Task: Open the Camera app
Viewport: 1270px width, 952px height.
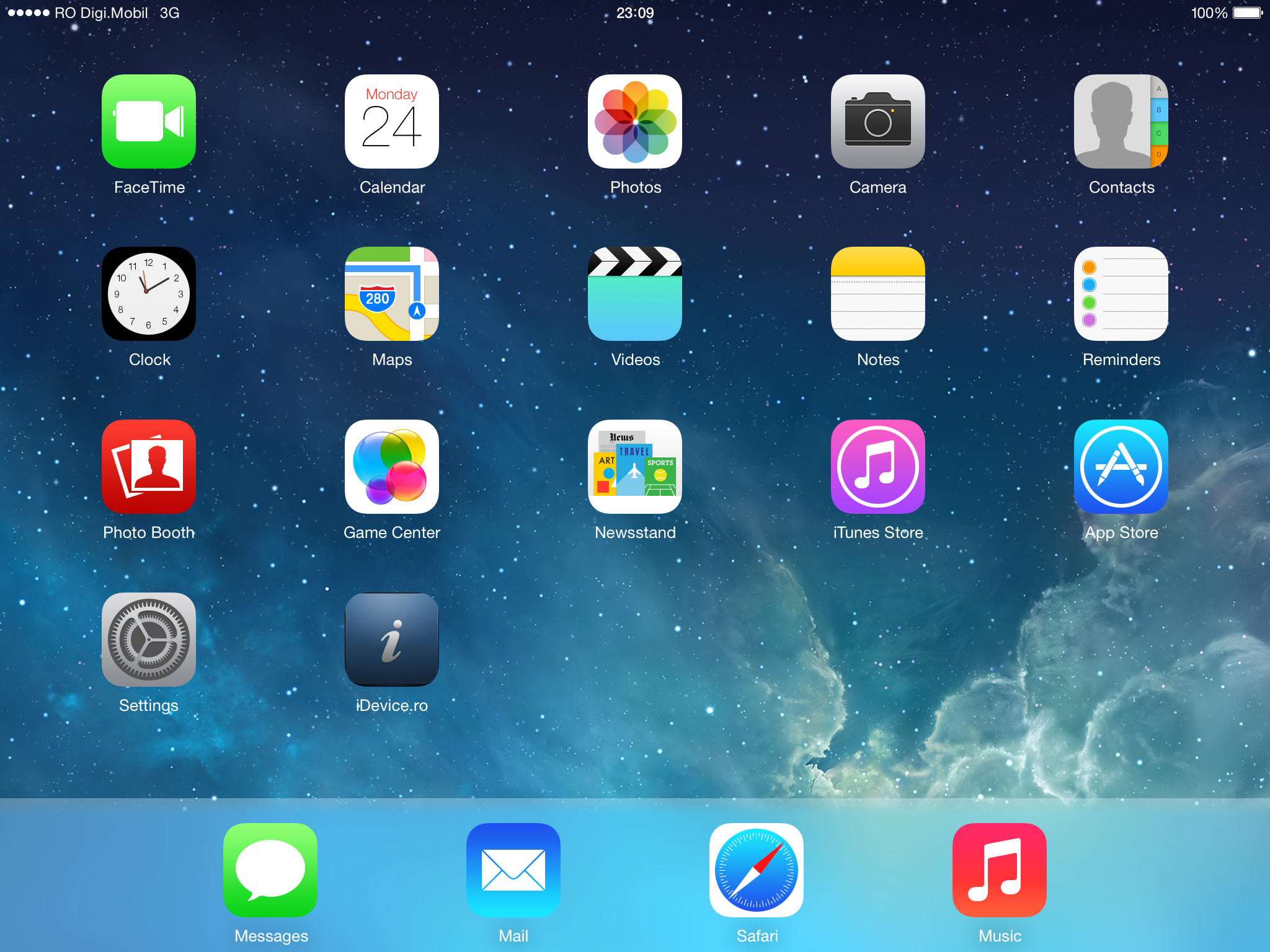Action: [x=878, y=121]
